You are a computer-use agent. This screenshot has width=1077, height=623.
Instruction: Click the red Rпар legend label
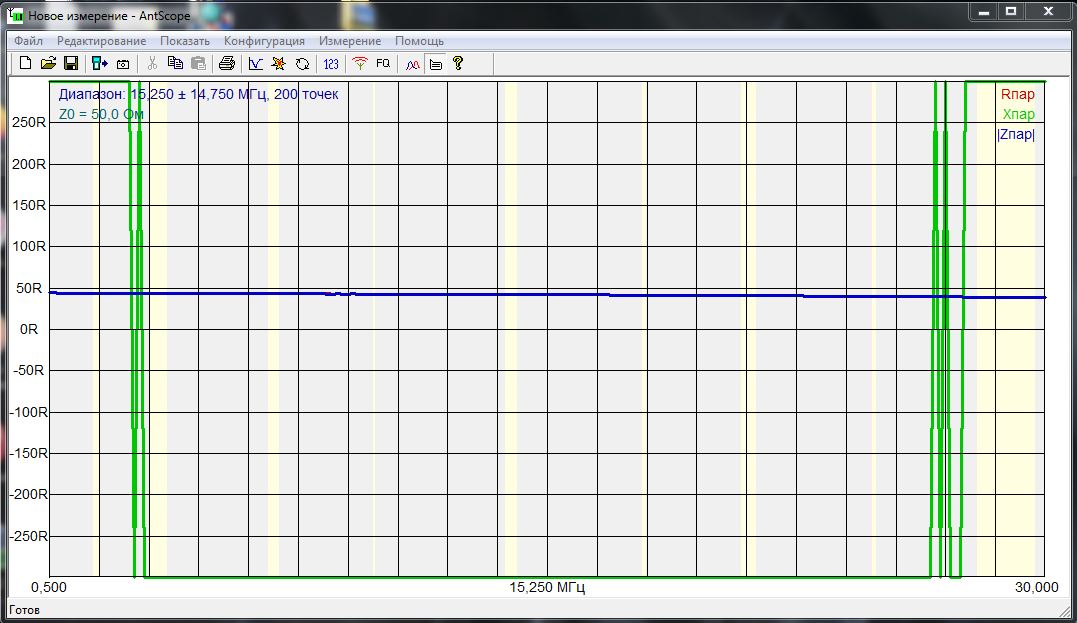[1018, 95]
